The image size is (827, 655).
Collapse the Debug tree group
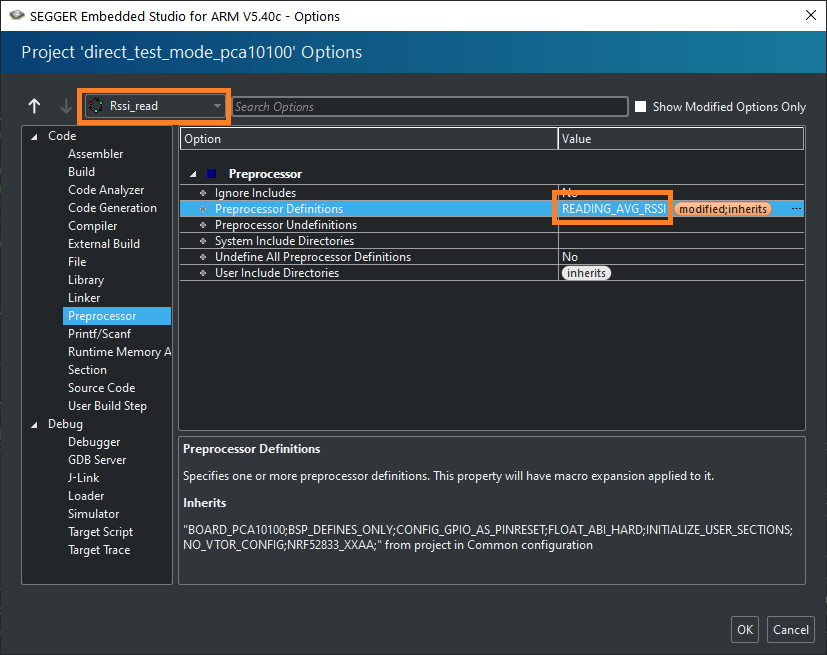pos(34,425)
